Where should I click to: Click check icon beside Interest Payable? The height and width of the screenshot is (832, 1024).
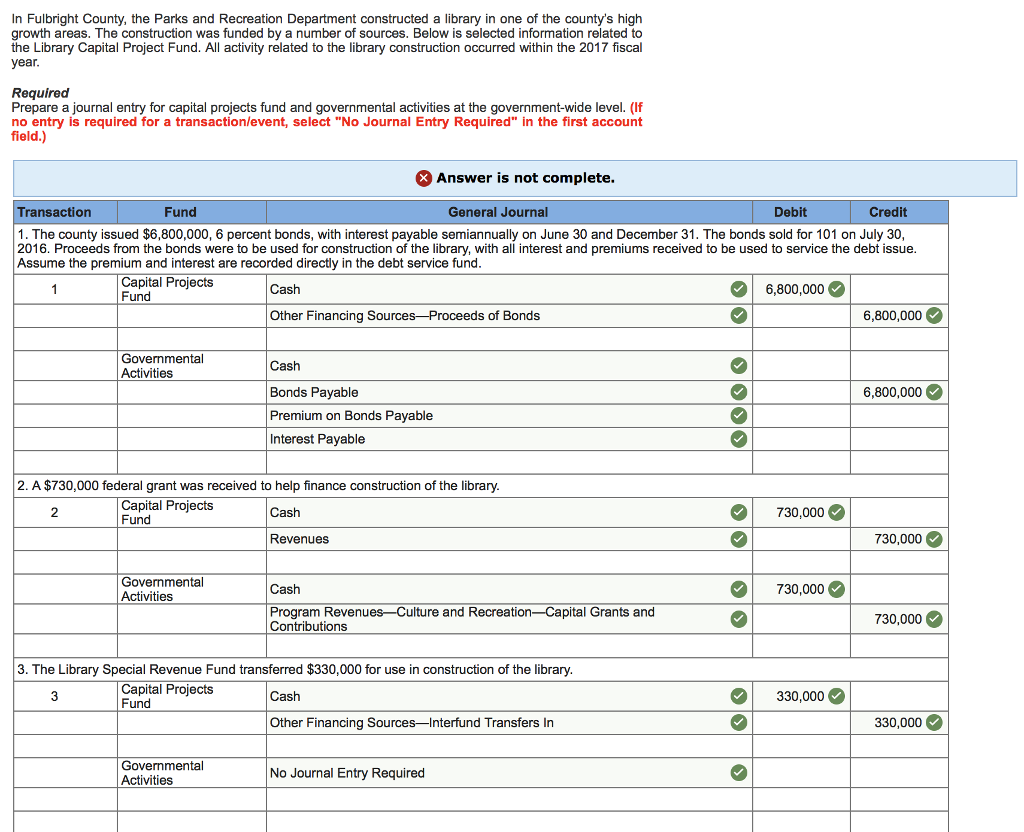(739, 439)
